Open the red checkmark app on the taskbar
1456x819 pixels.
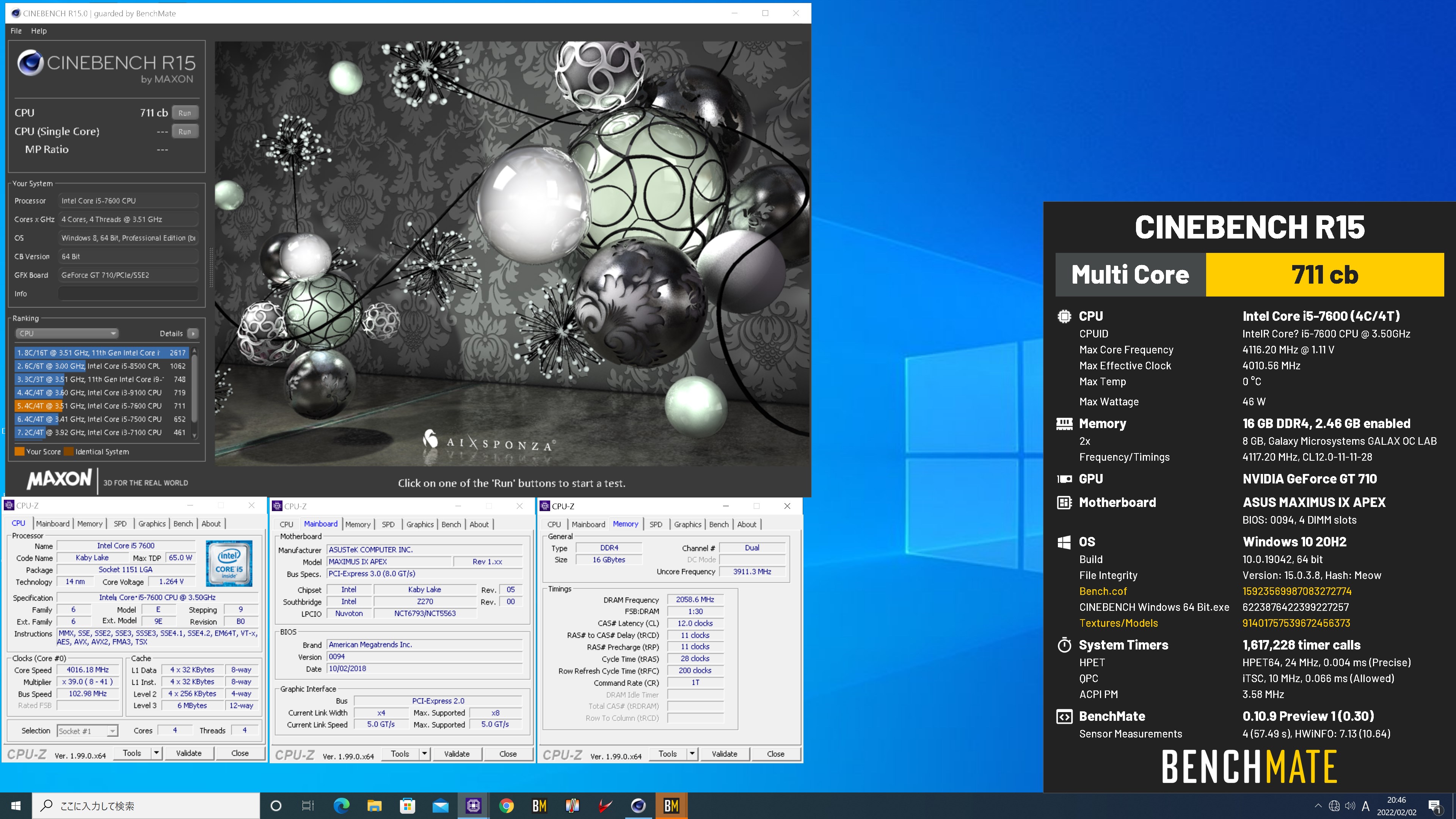pyautogui.click(x=606, y=805)
